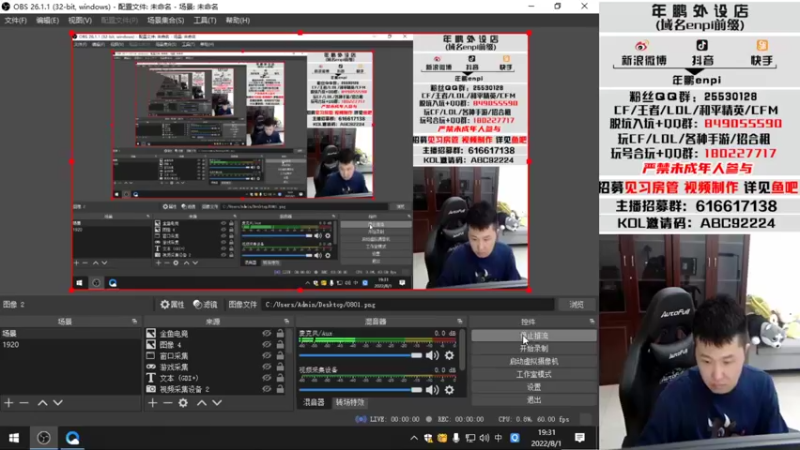Open the 编辑(E) menu

click(47, 20)
